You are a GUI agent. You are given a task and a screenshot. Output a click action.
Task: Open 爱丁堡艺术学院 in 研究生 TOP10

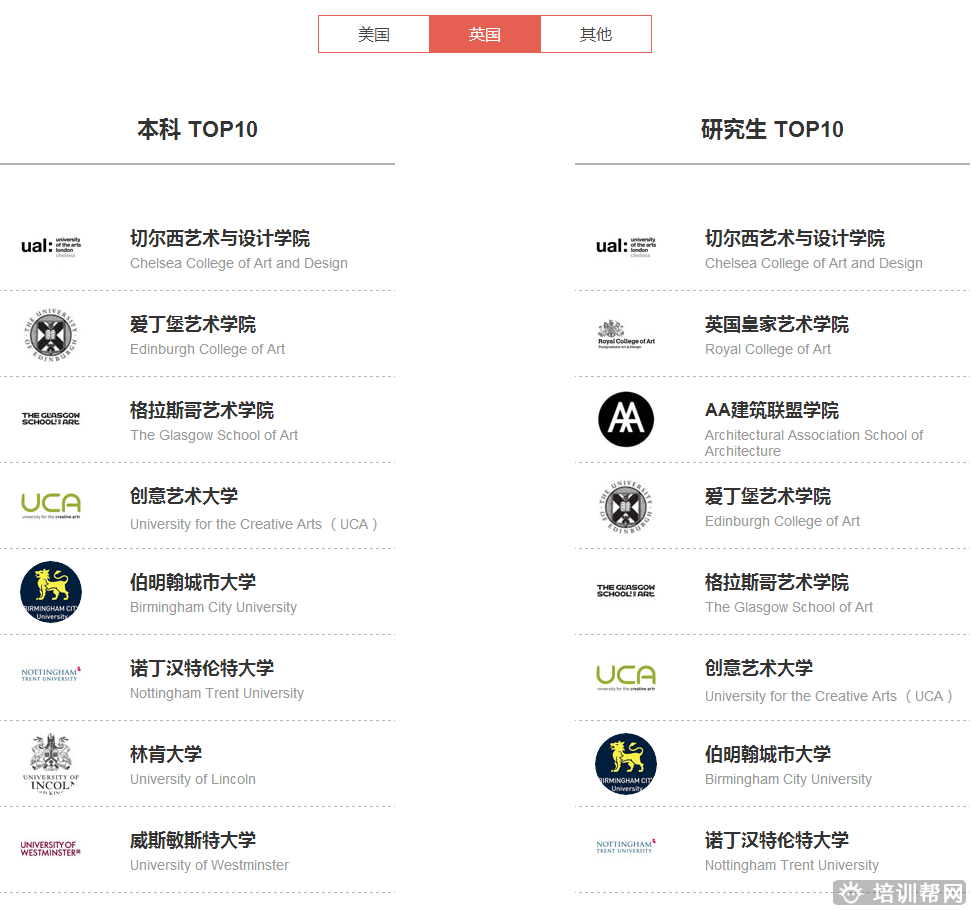768,496
